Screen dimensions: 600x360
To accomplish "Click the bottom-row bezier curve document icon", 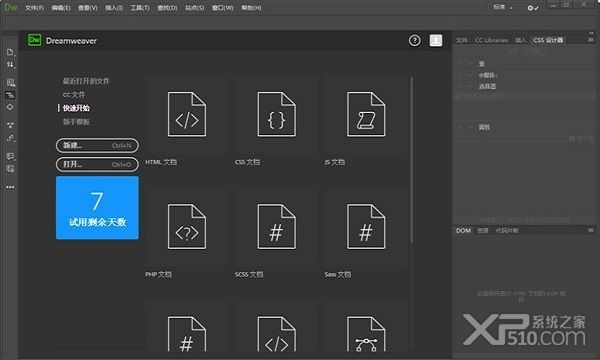I will point(366,334).
